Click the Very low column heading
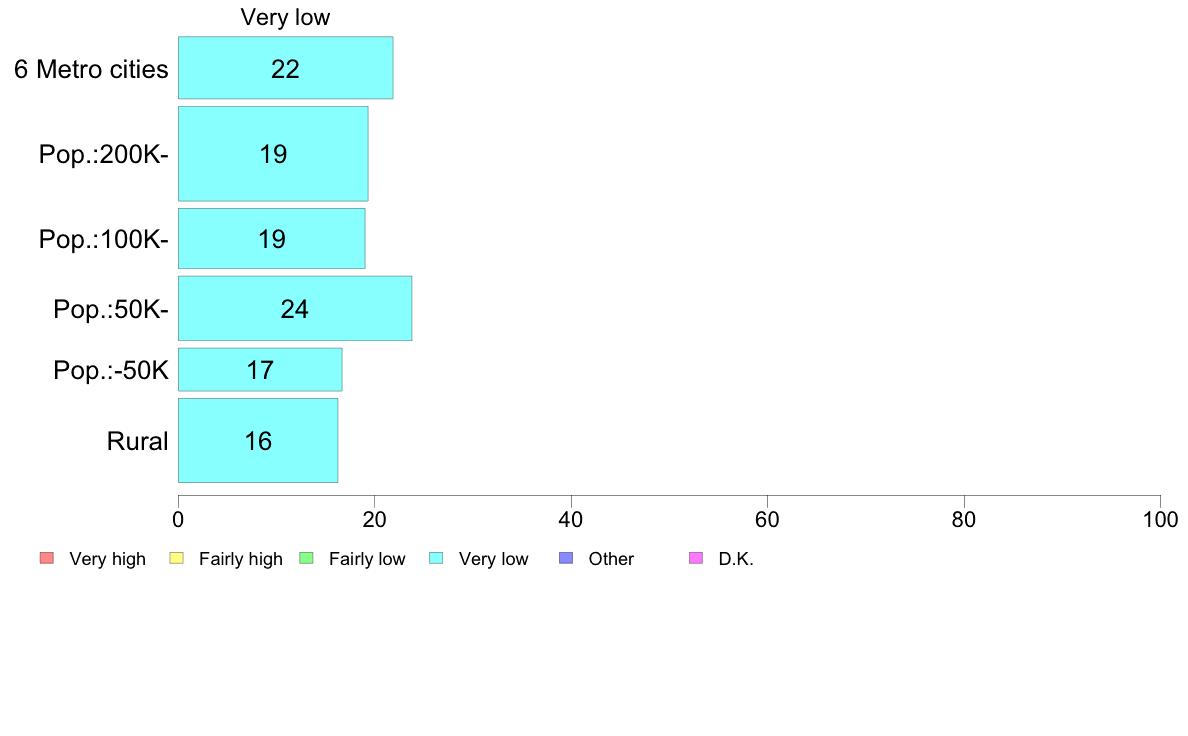This screenshot has width=1188, height=736. pyautogui.click(x=286, y=17)
